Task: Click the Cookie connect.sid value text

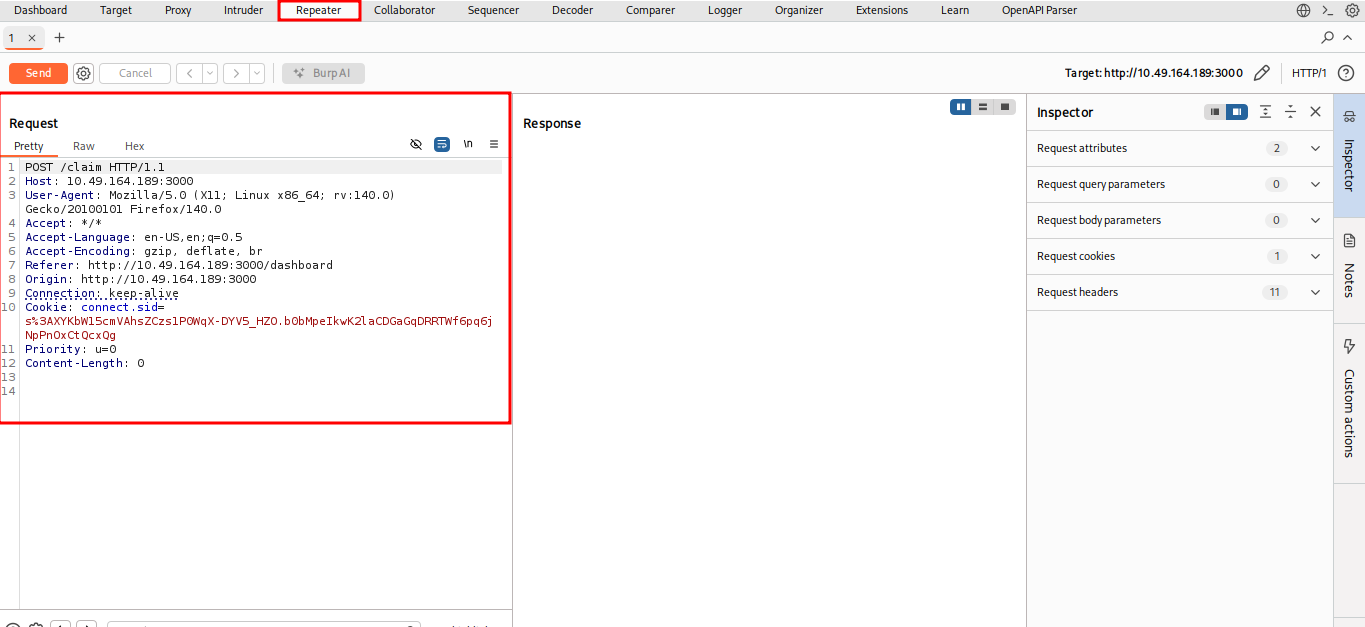Action: [259, 328]
